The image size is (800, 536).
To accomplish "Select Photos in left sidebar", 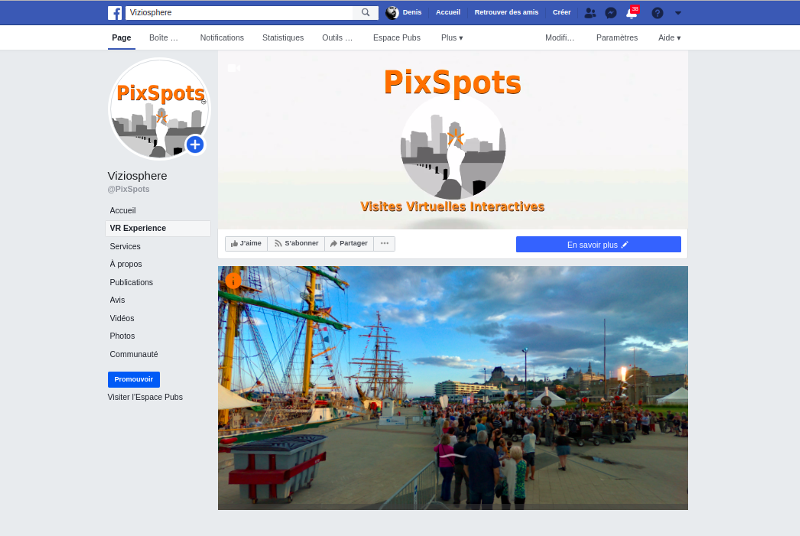I will click(x=122, y=336).
